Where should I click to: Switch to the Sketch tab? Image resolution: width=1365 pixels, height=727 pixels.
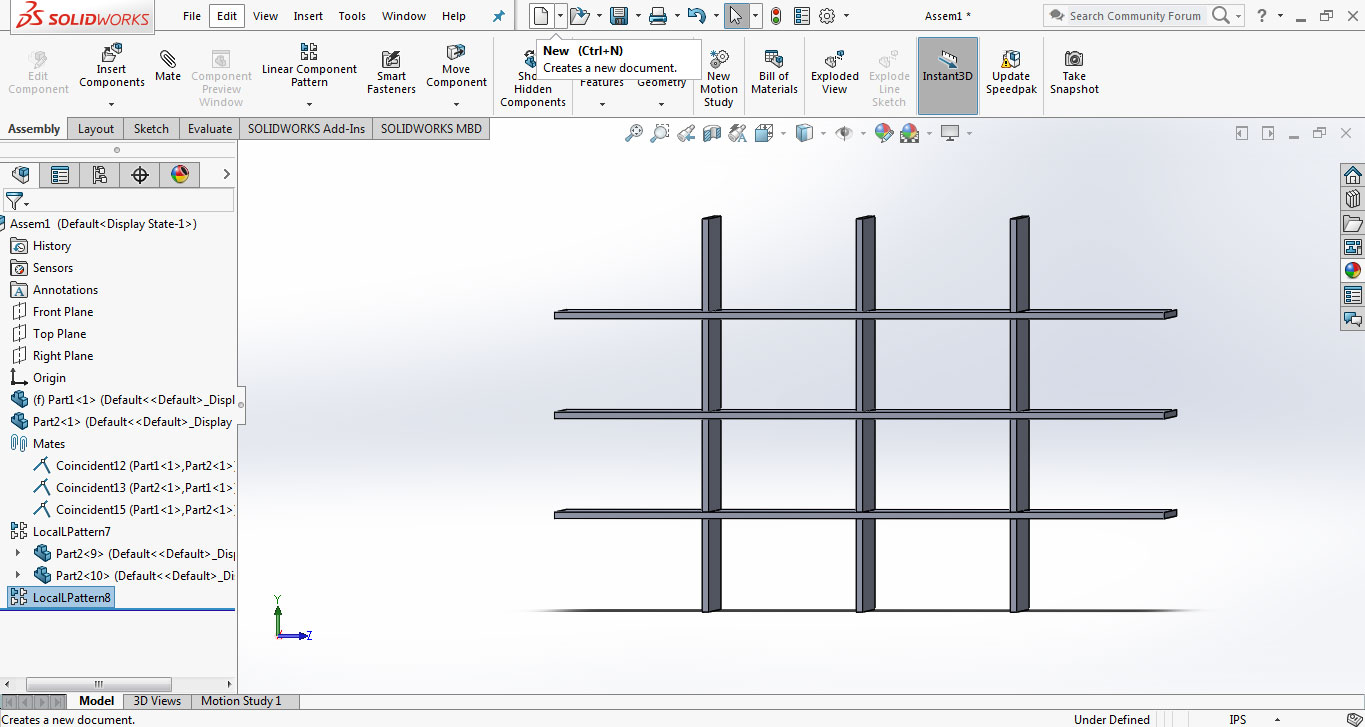[151, 129]
